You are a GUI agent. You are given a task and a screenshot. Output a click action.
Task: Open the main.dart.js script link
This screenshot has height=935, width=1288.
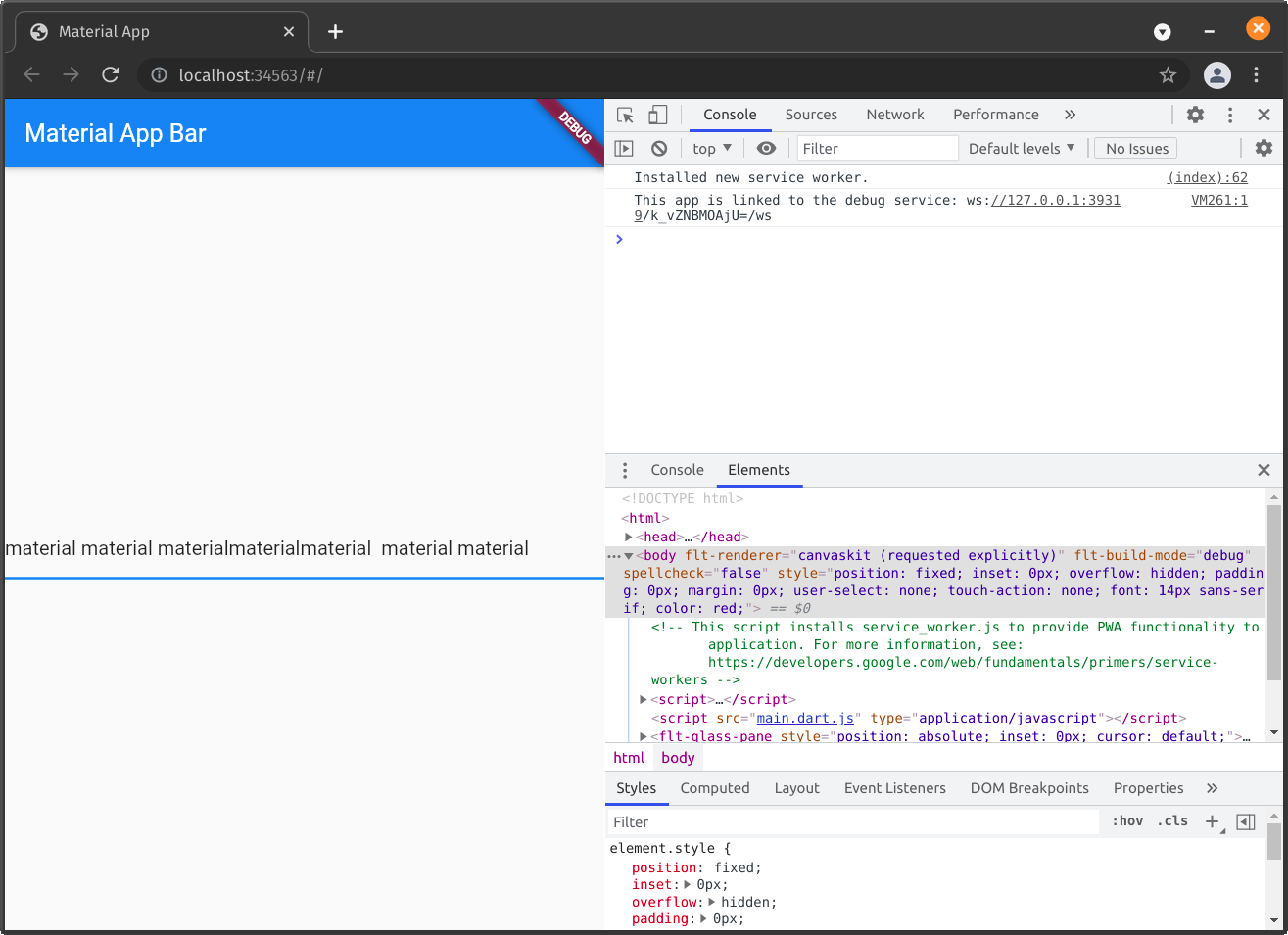coord(805,718)
